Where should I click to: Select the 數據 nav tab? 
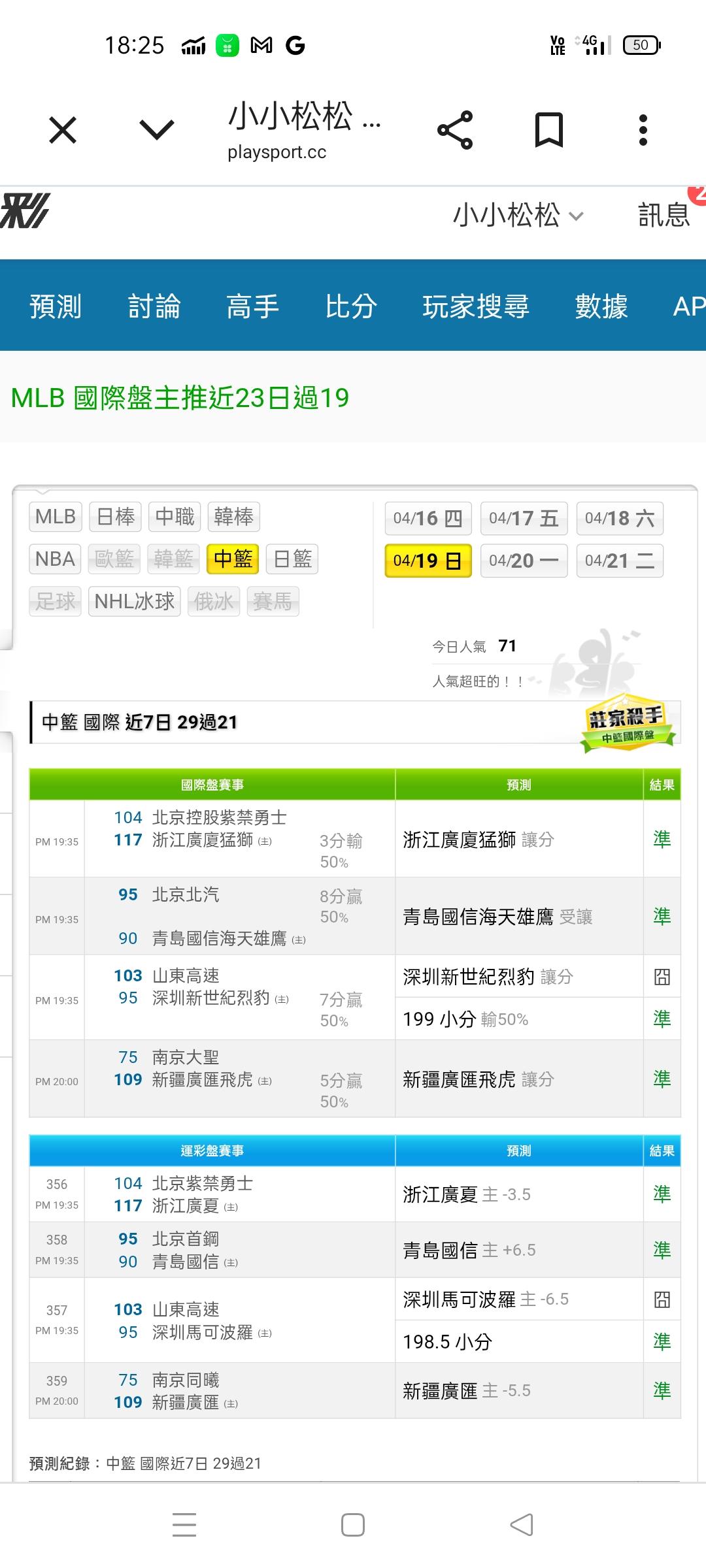point(601,306)
